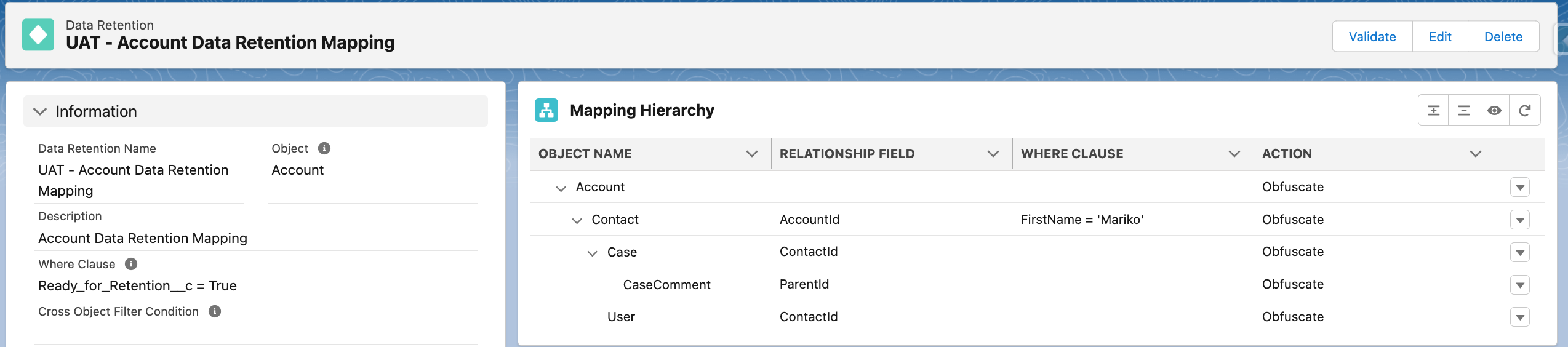Screen dimensions: 1568x347
Task: Collapse the Account tree row
Action: [x=561, y=188]
